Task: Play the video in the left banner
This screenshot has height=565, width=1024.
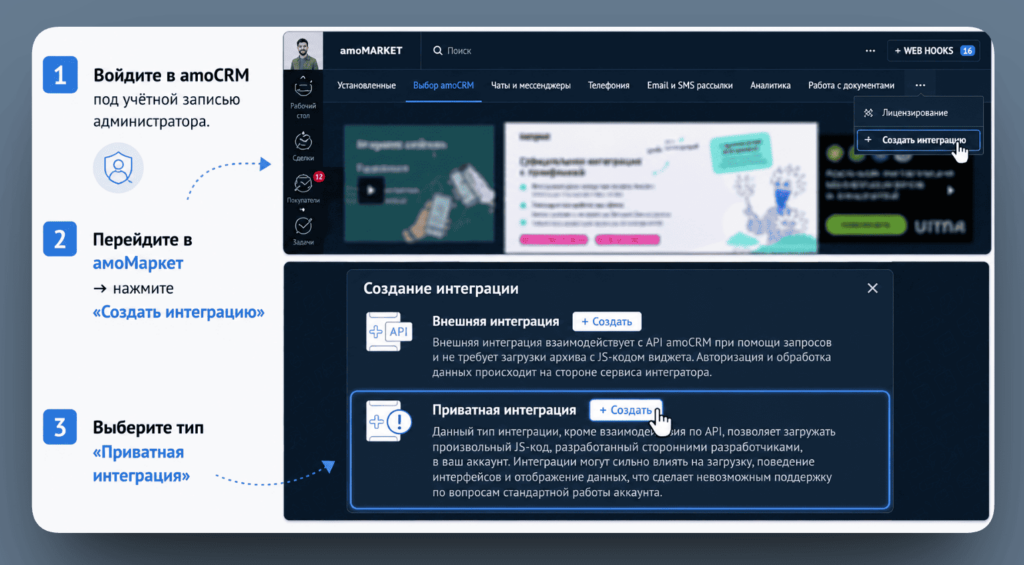Action: pyautogui.click(x=370, y=191)
